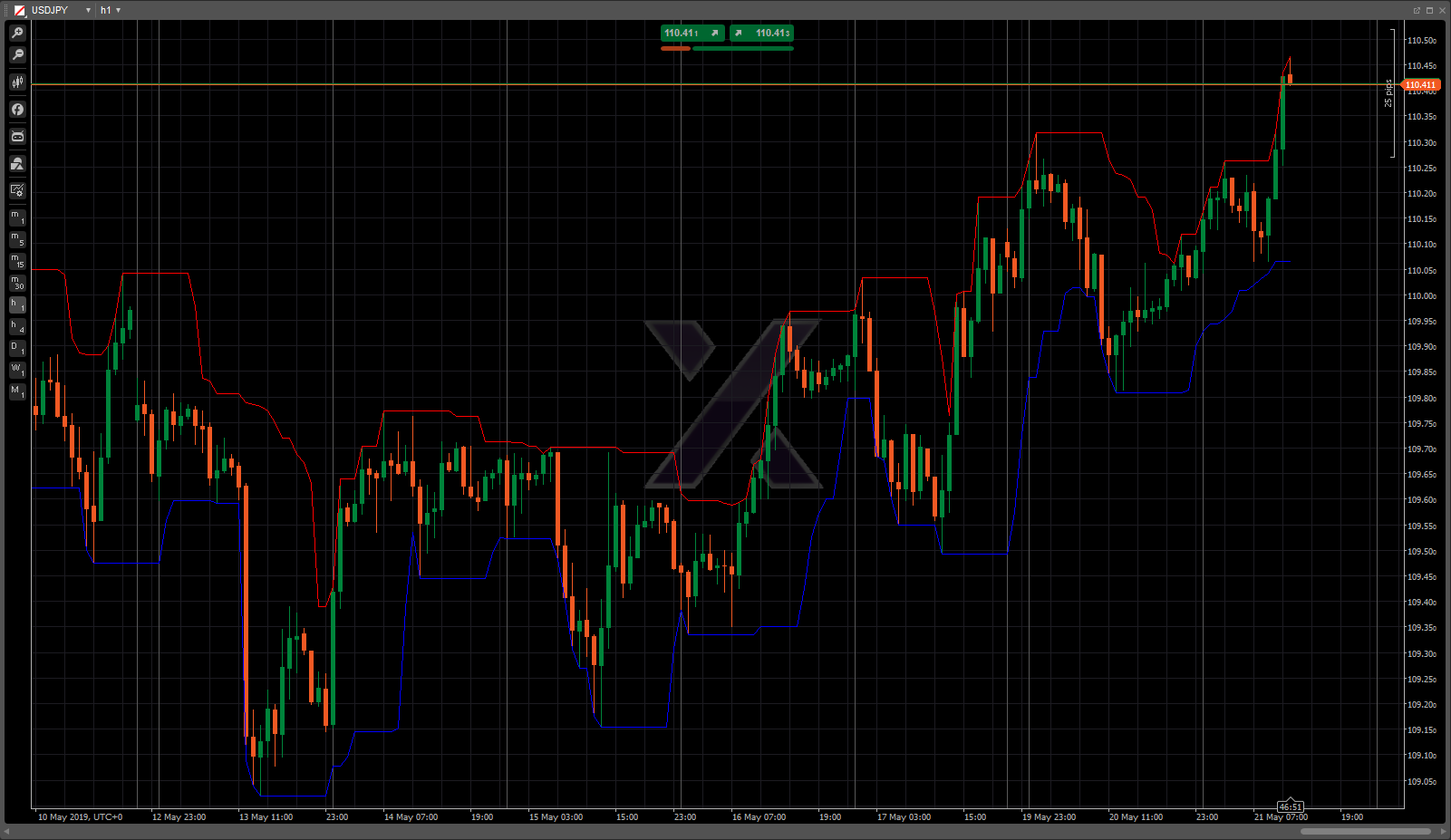Click the 109.050 price axis label
This screenshot has height=840, width=1451.
pyautogui.click(x=1421, y=781)
